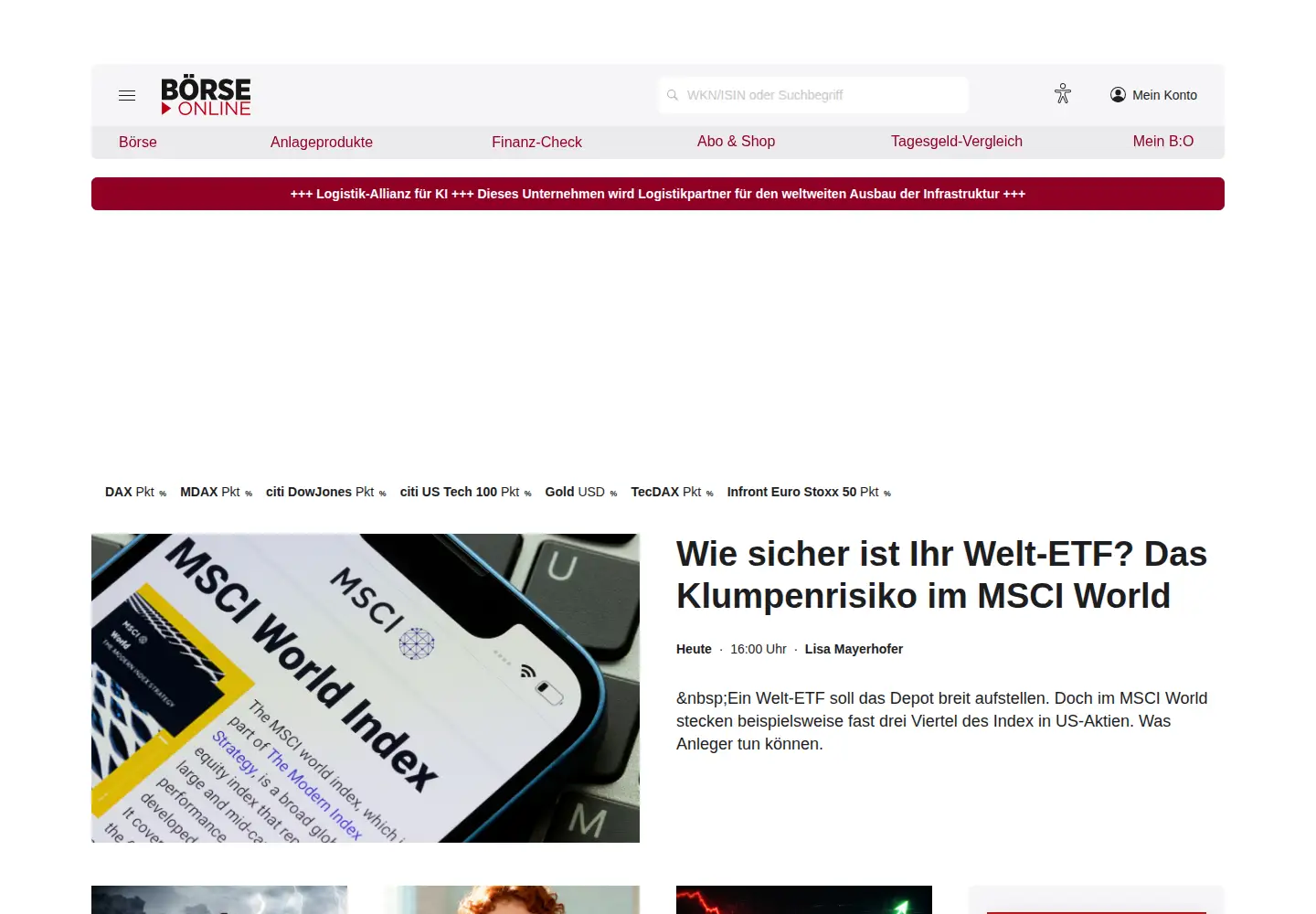The width and height of the screenshot is (1316, 914).
Task: Select the TecDAX ticker entry
Action: click(x=672, y=492)
